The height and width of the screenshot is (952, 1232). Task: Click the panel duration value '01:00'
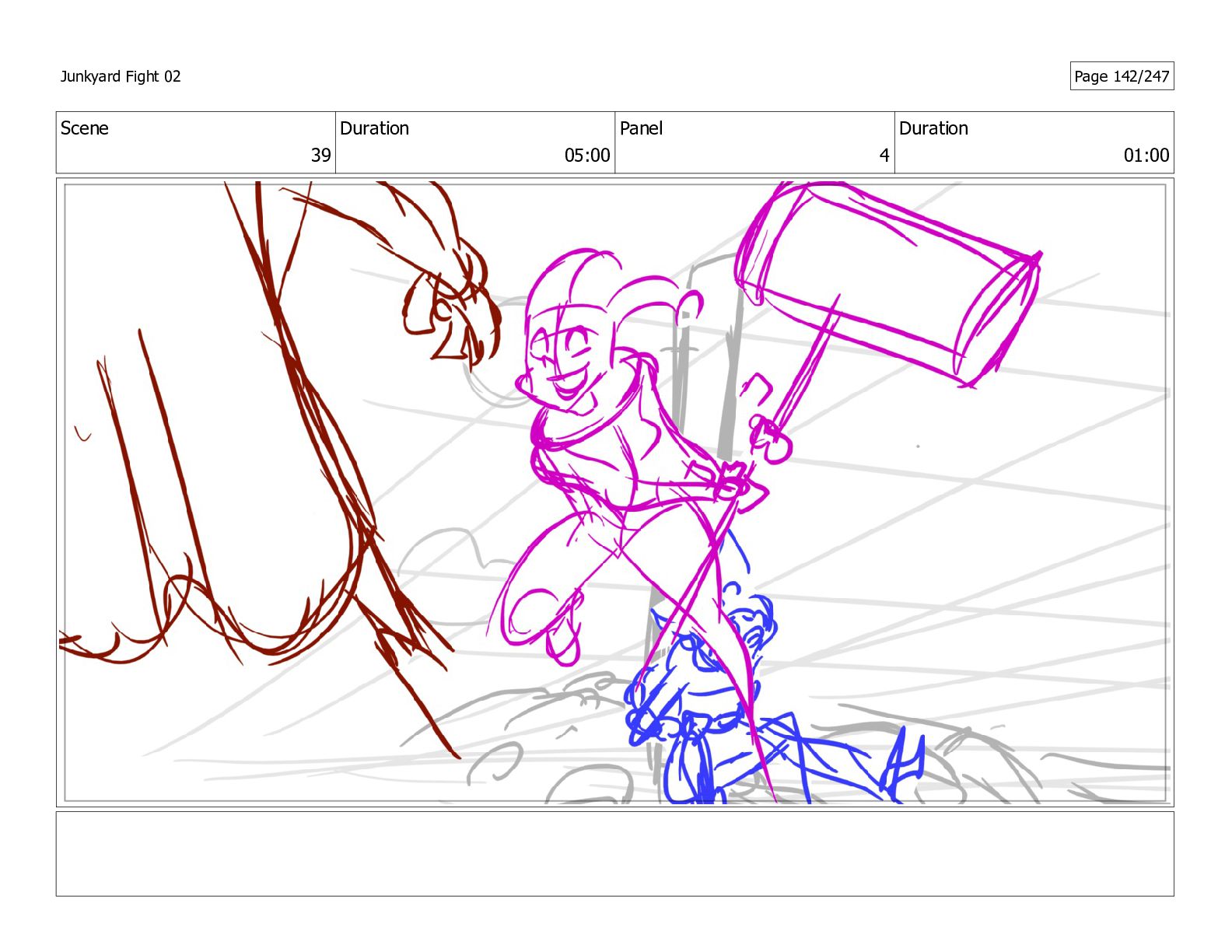1146,156
